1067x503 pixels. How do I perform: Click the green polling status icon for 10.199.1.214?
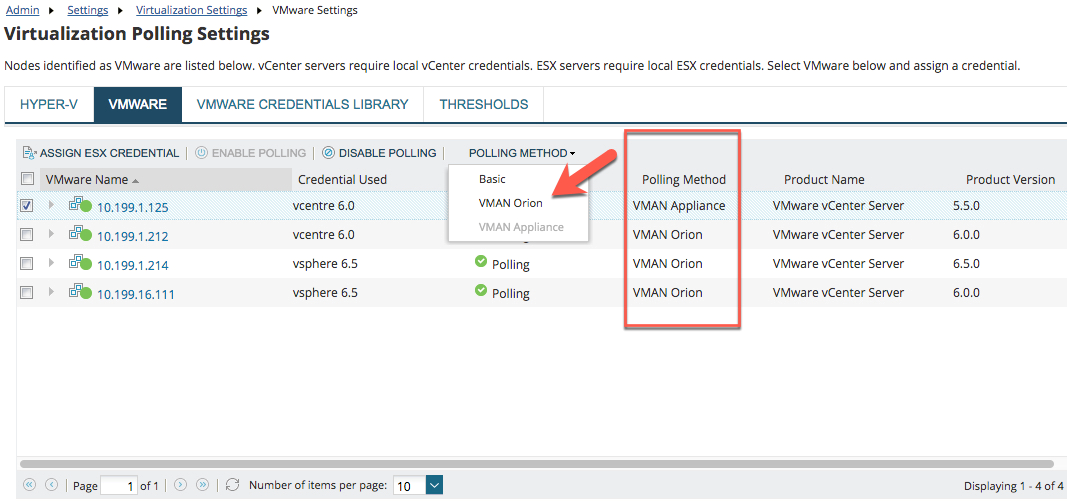click(481, 262)
